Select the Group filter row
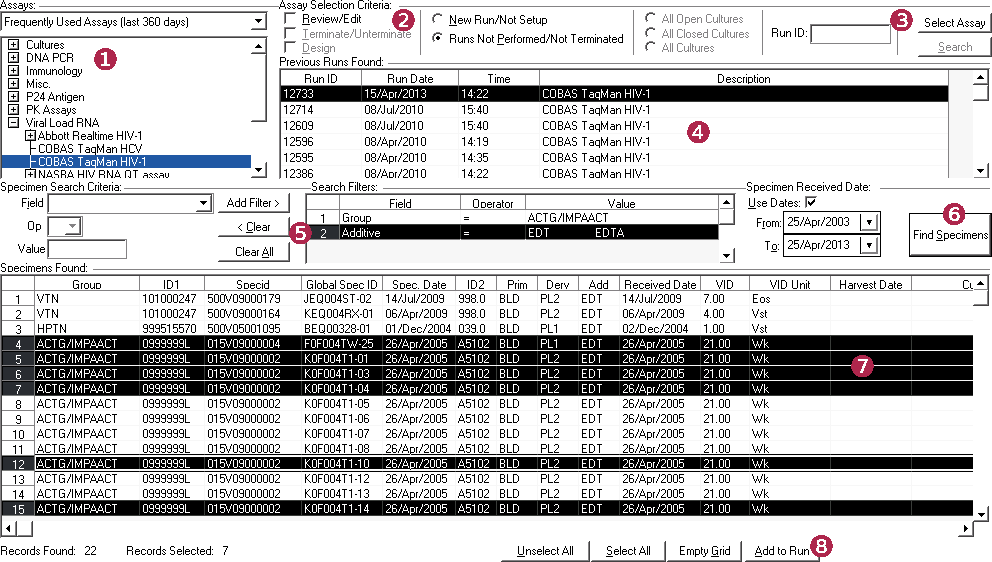 [512, 218]
